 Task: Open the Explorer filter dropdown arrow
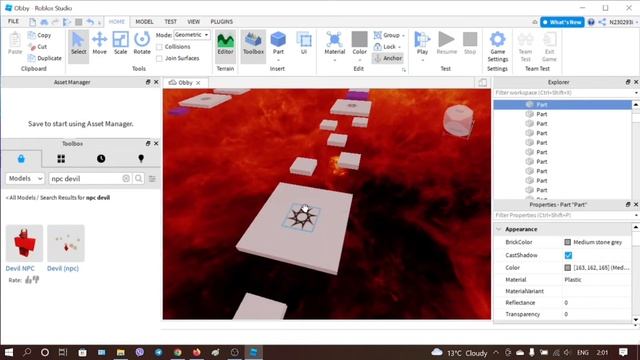636,93
